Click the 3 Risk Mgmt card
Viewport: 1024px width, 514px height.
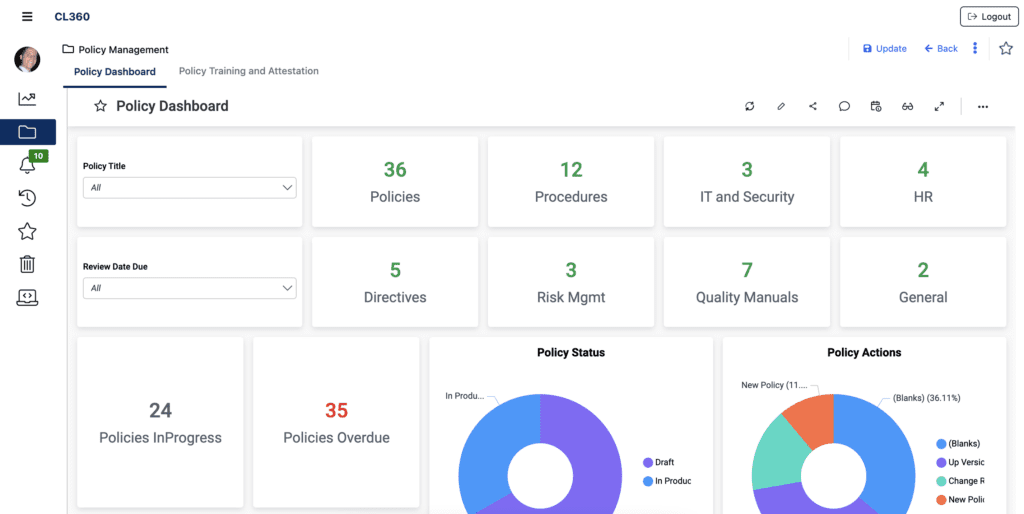click(x=571, y=282)
